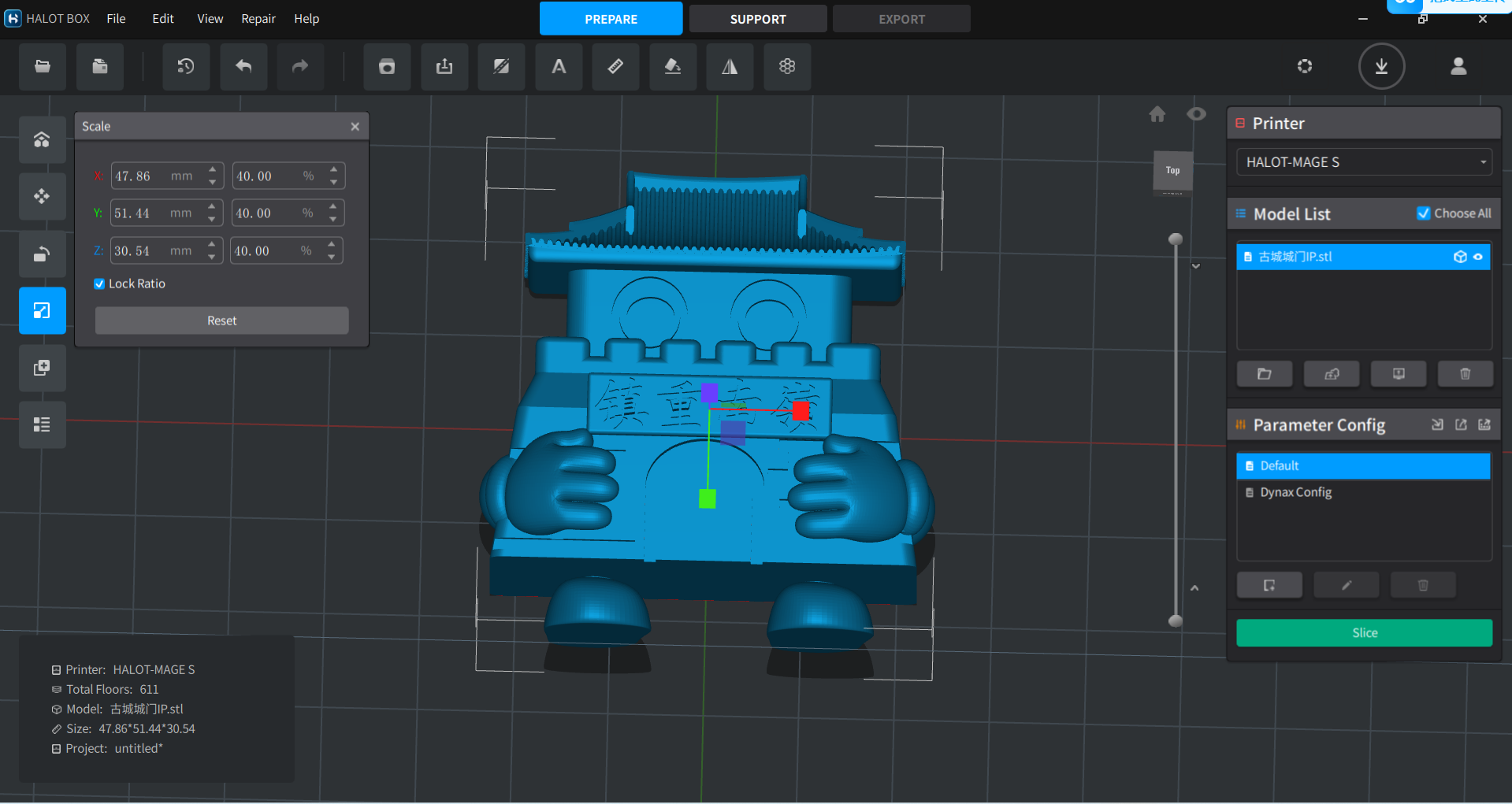Switch to the SUPPORT tab
1512x804 pixels.
point(758,19)
